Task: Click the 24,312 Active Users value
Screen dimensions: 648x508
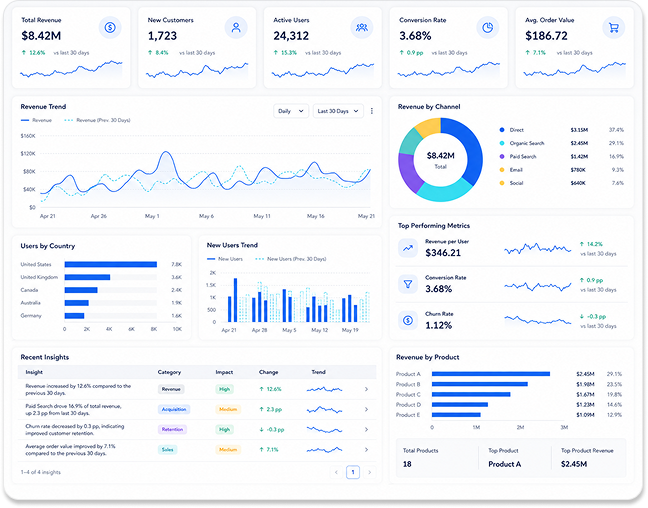Action: tap(291, 36)
